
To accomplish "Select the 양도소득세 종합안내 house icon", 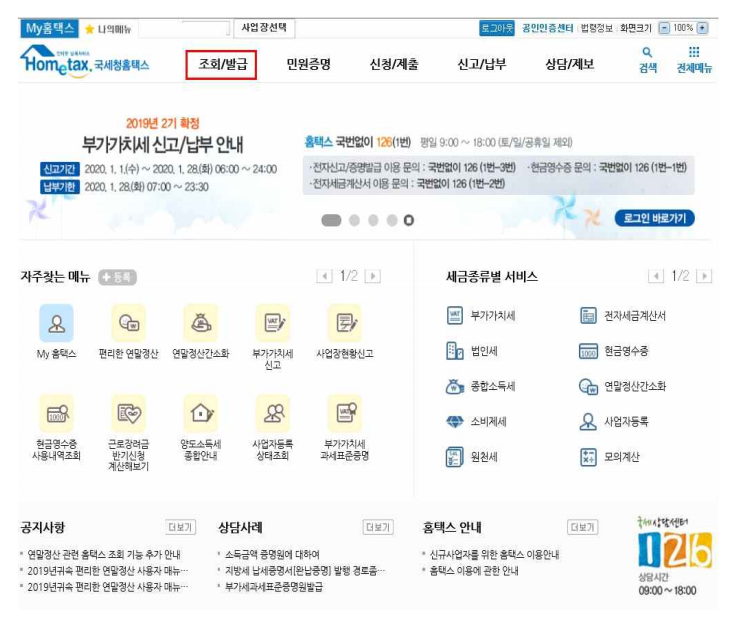I will [x=200, y=413].
